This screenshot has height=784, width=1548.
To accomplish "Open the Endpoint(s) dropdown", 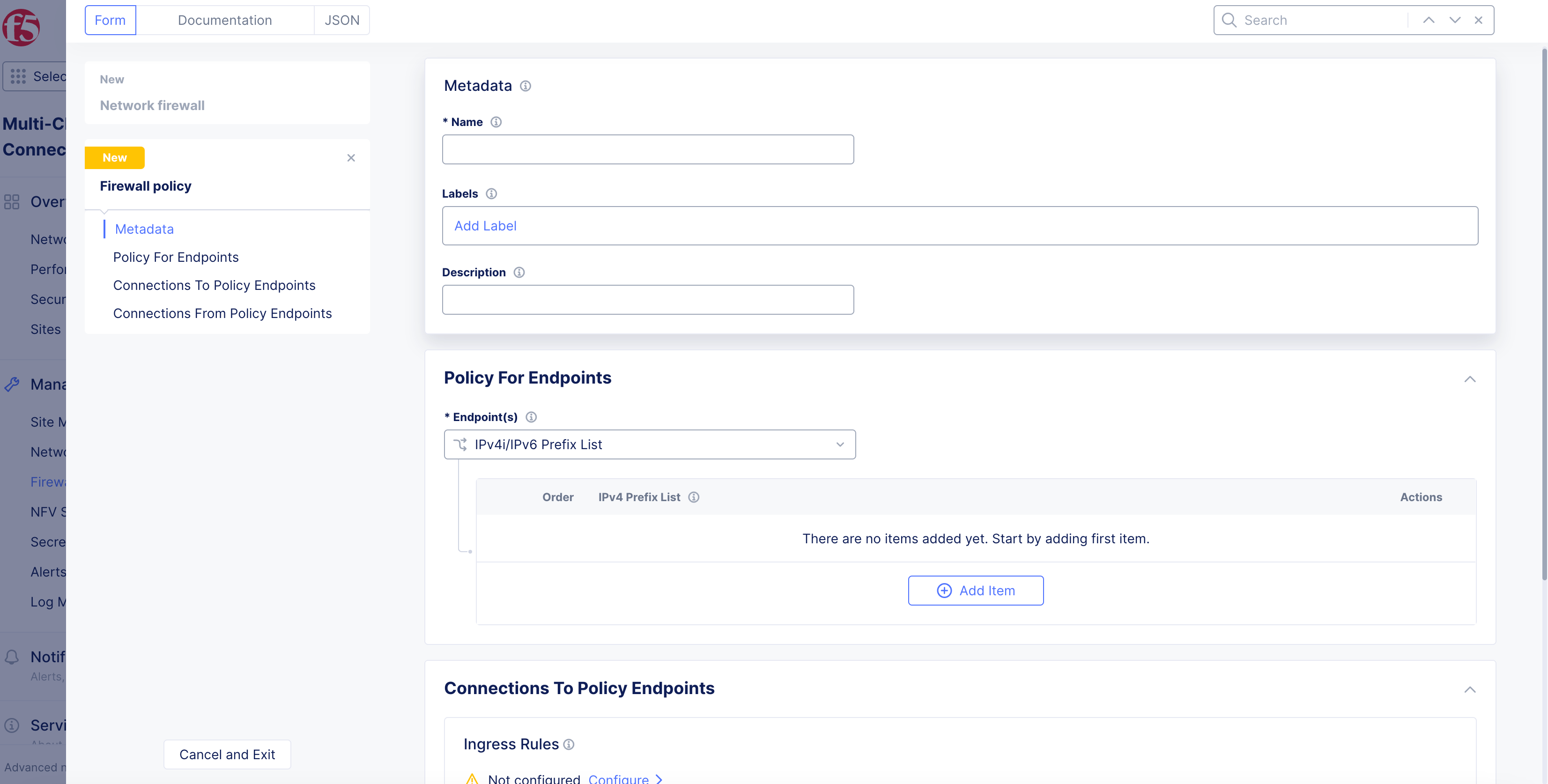I will [650, 444].
